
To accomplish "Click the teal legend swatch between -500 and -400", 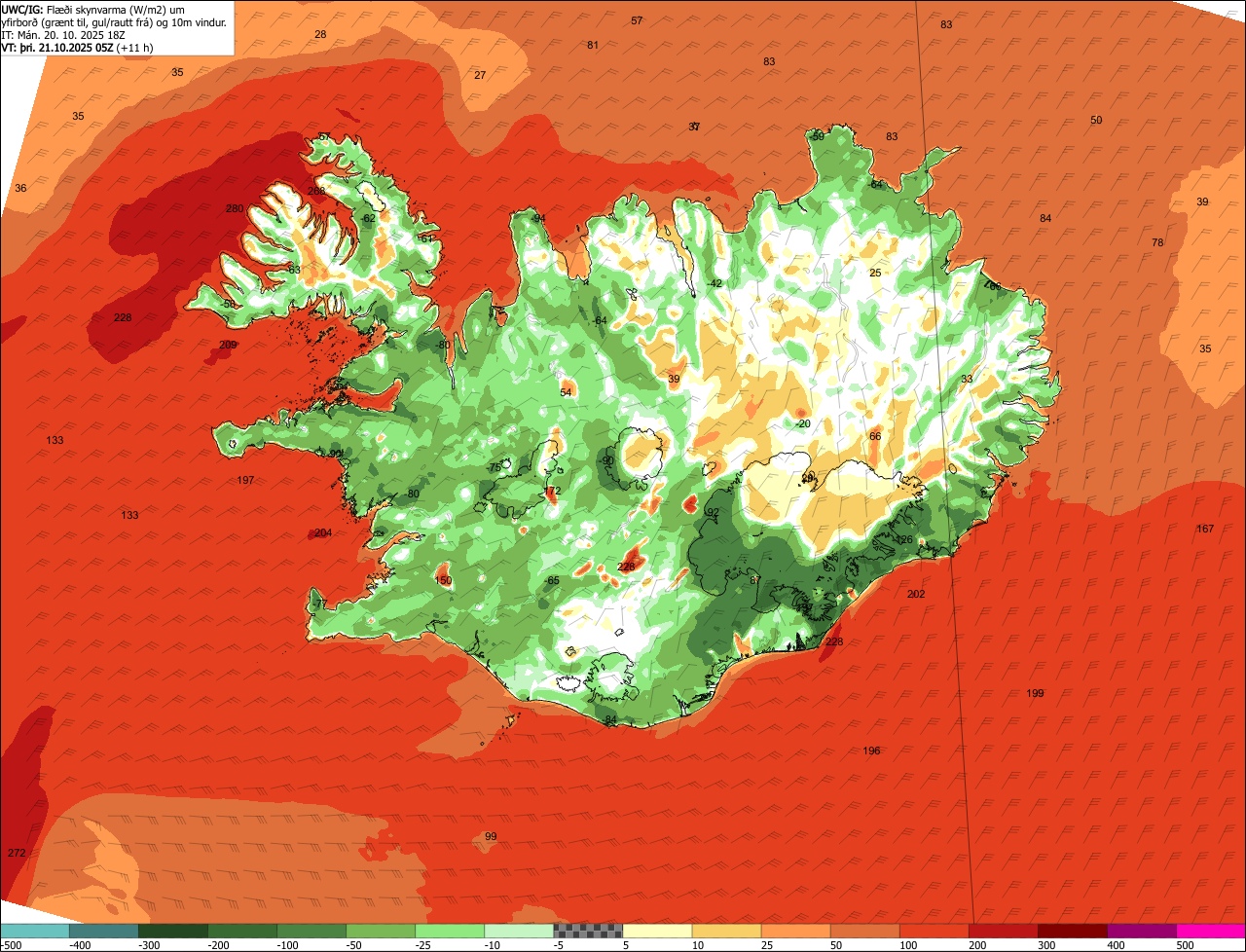I will pos(35,931).
